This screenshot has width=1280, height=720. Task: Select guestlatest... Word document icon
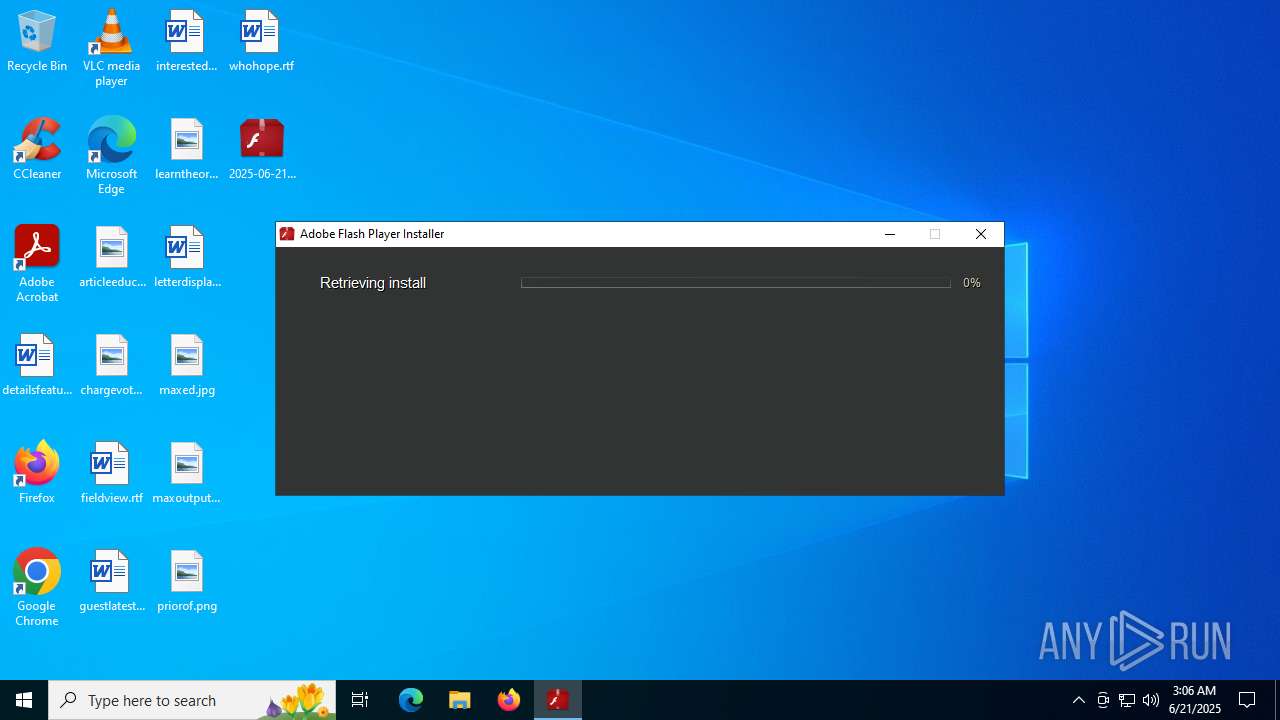click(112, 581)
